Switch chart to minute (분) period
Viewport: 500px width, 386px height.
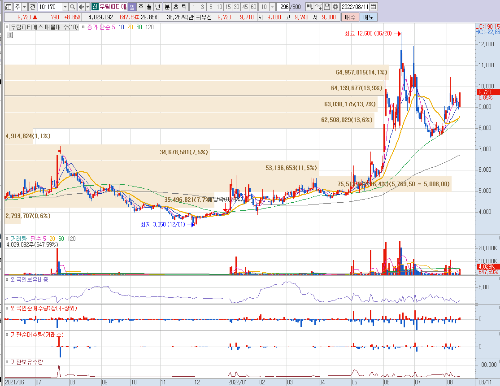pos(167,7)
